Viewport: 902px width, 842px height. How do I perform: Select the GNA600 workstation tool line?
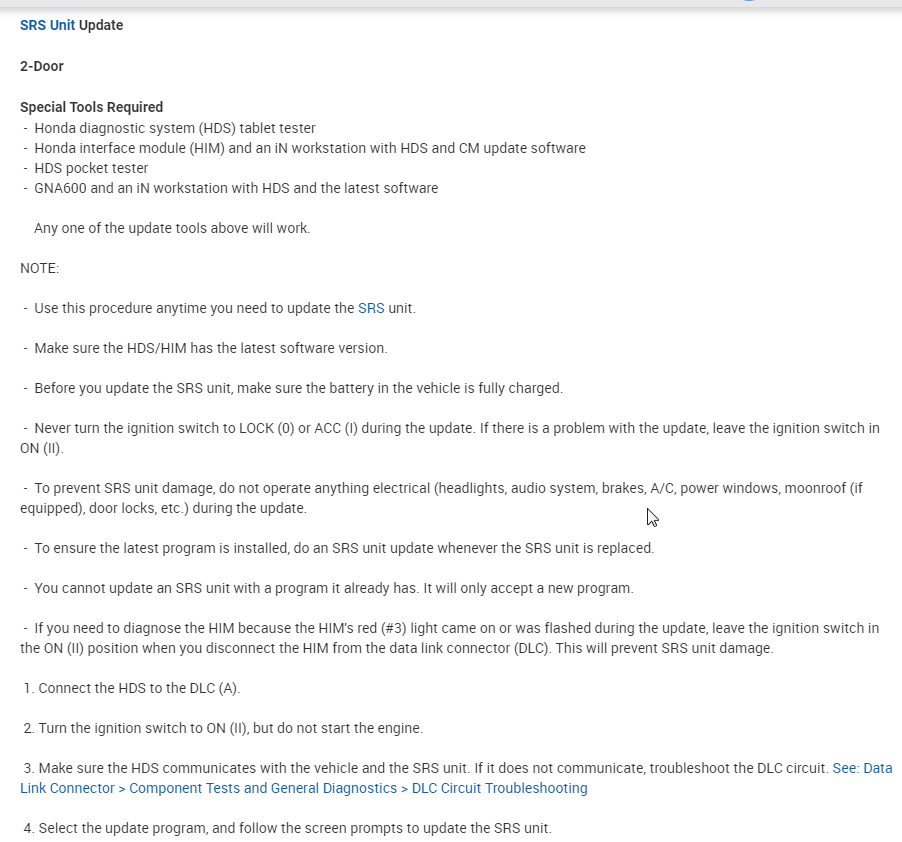point(236,188)
